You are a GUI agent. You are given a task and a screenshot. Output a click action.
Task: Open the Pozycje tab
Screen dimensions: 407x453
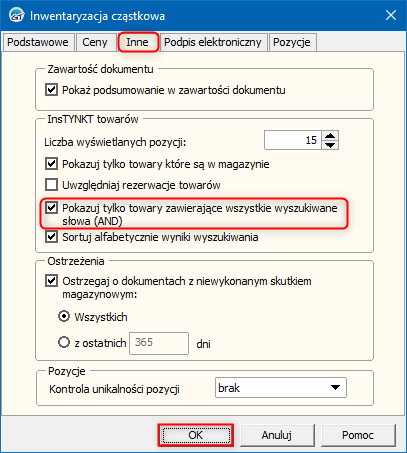click(292, 42)
